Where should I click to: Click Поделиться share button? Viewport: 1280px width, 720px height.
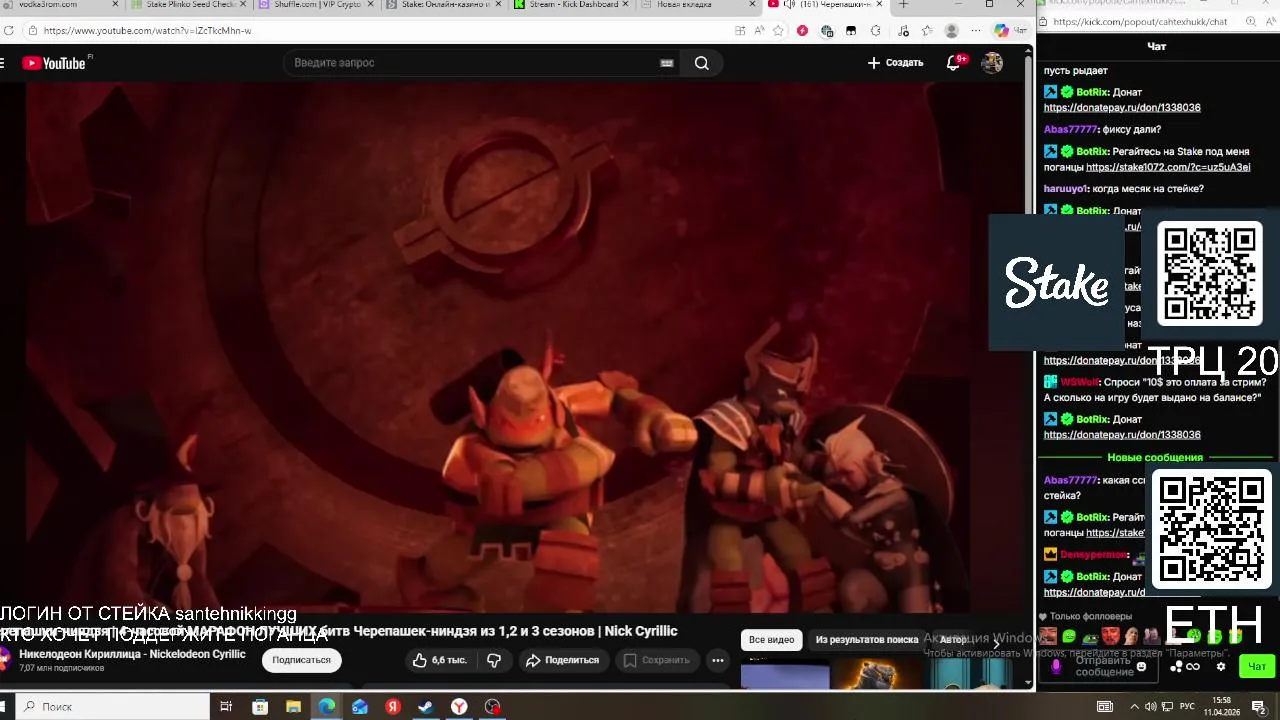pyautogui.click(x=562, y=660)
